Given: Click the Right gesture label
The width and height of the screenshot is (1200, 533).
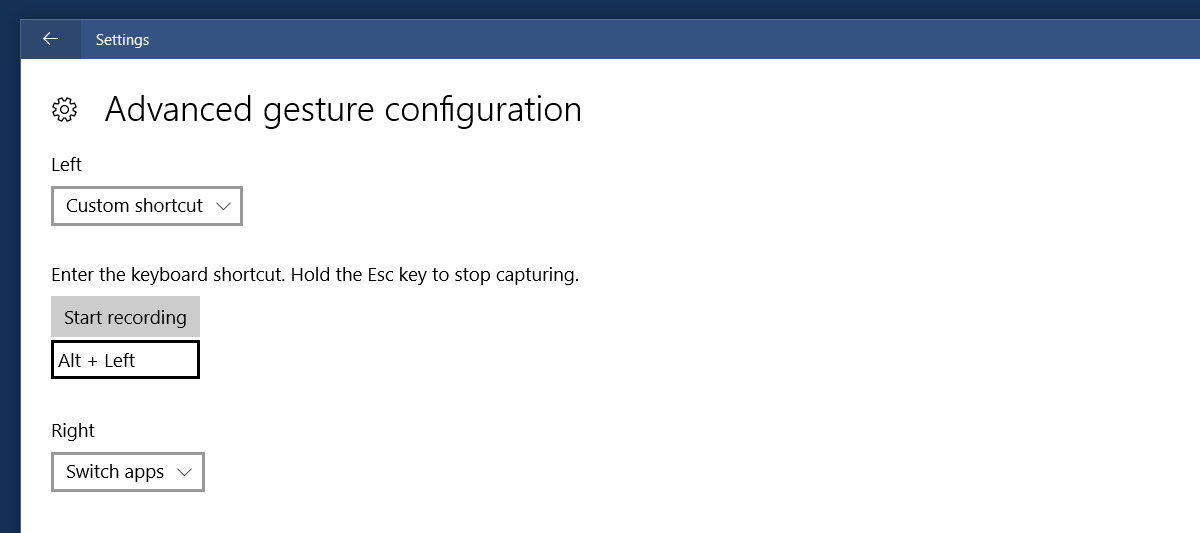Looking at the screenshot, I should coord(73,430).
